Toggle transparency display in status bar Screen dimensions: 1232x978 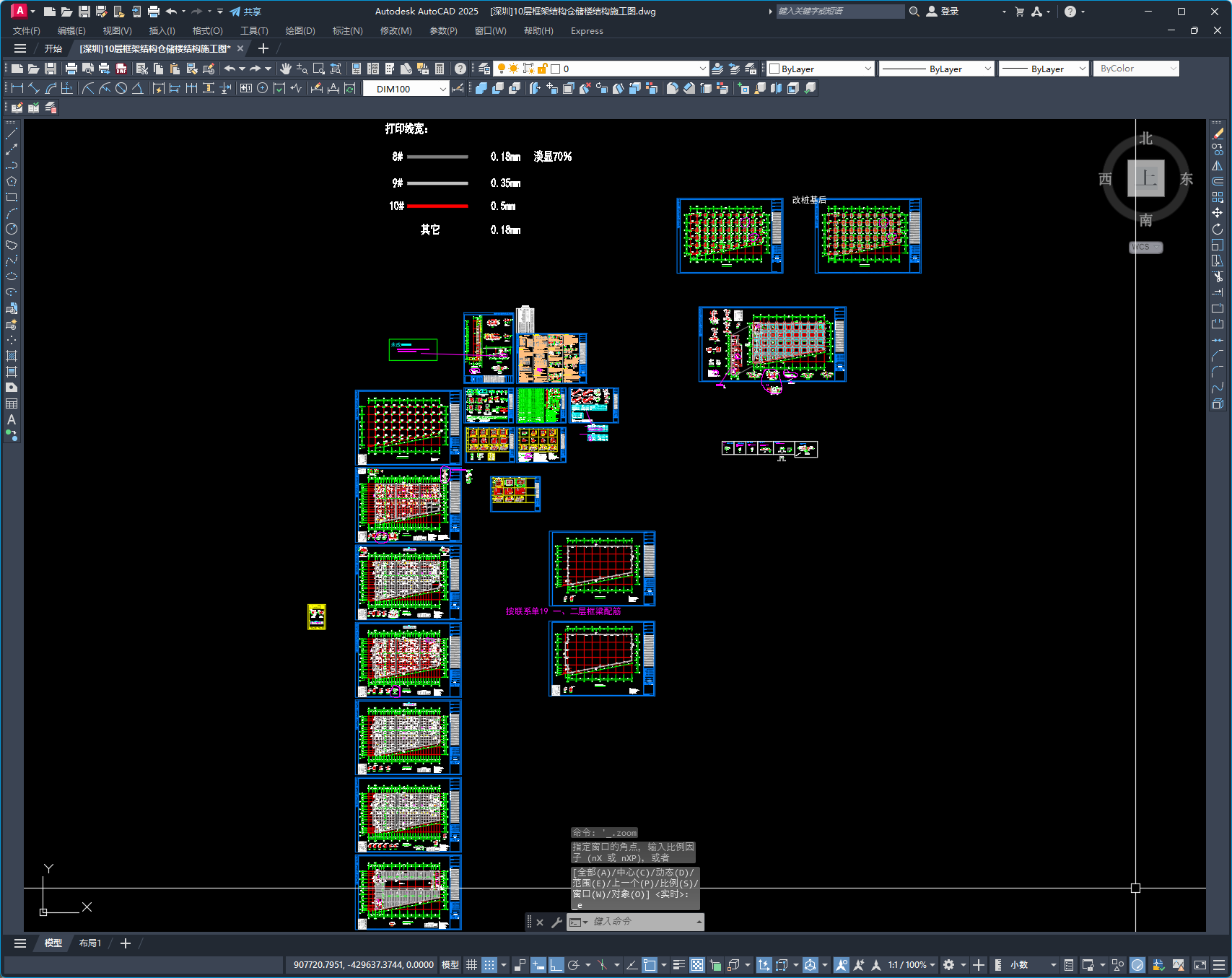697,965
